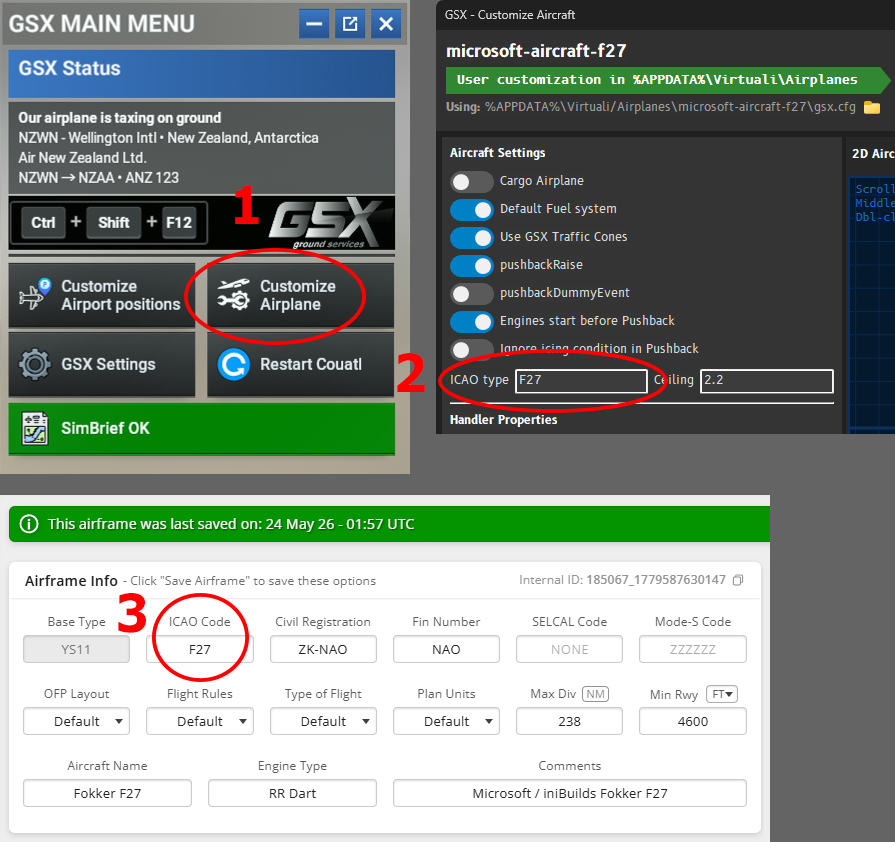Minimize the GSX Main Menu panel
The height and width of the screenshot is (842, 895).
[x=314, y=24]
